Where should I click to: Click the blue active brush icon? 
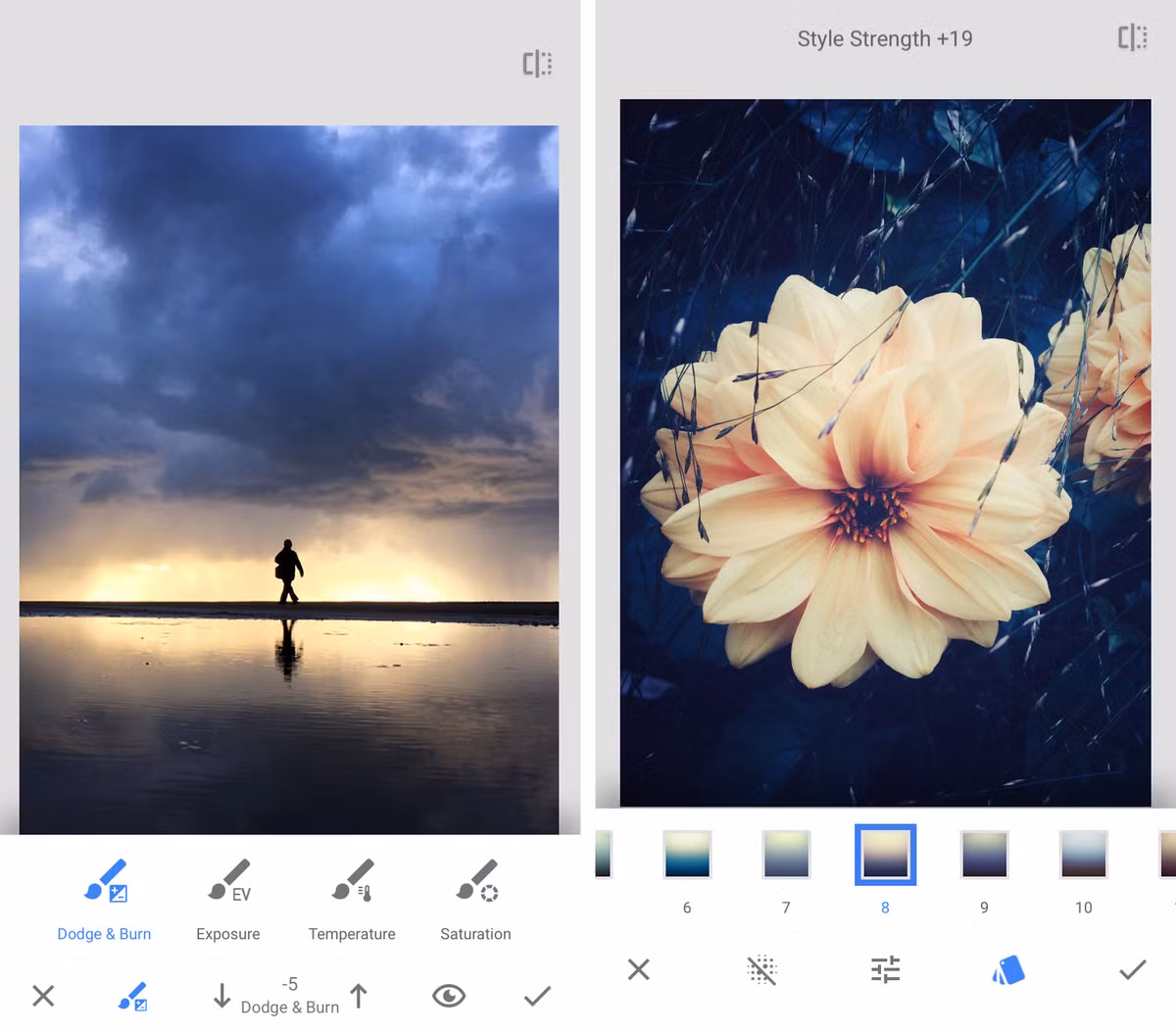pyautogui.click(x=135, y=996)
